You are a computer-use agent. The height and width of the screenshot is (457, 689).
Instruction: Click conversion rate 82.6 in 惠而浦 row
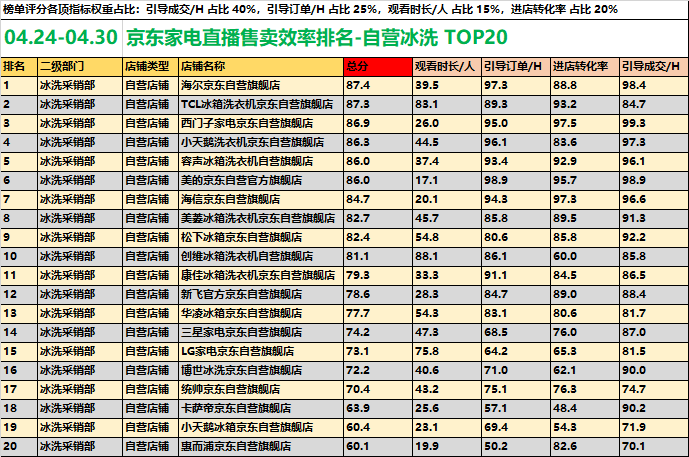[585, 446]
